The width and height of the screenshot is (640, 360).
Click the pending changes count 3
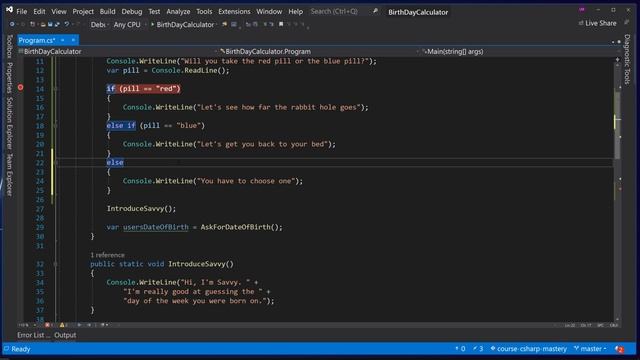[x=478, y=349]
